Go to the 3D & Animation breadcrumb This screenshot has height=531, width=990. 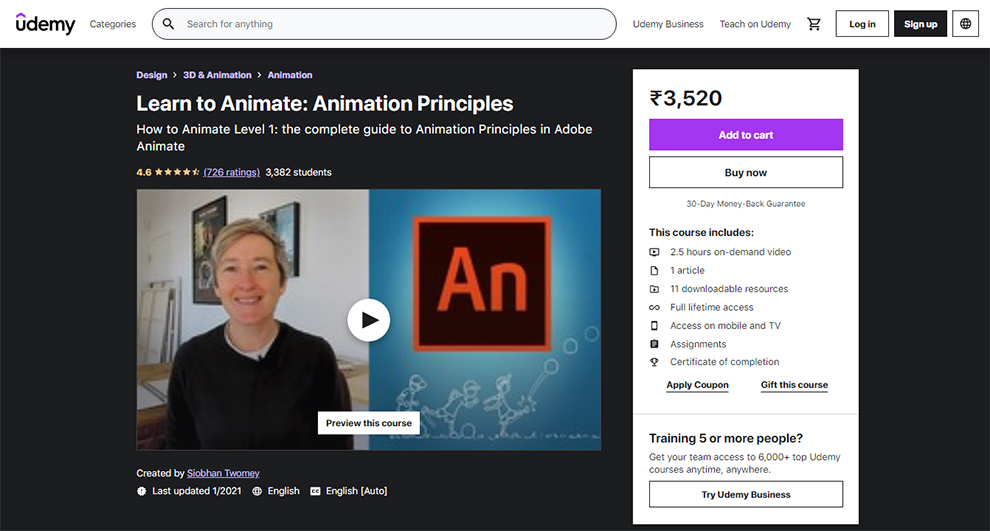coord(217,75)
